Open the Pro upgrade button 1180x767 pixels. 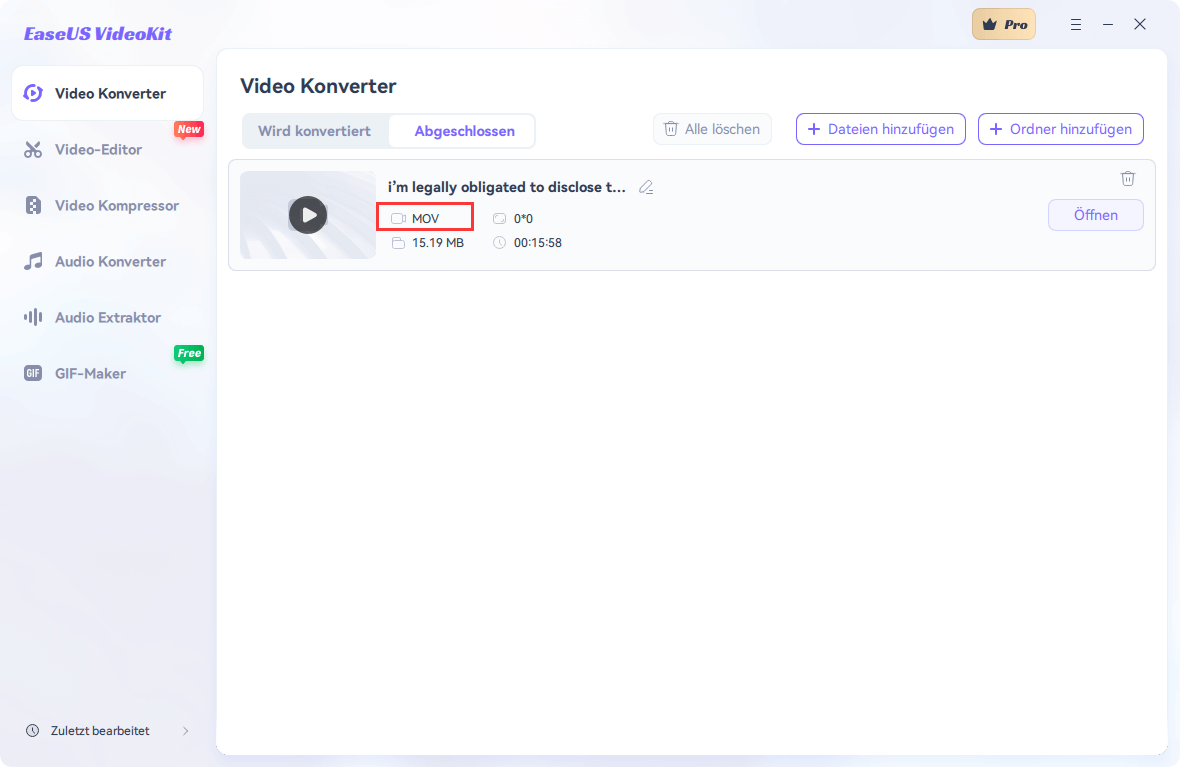[1004, 24]
